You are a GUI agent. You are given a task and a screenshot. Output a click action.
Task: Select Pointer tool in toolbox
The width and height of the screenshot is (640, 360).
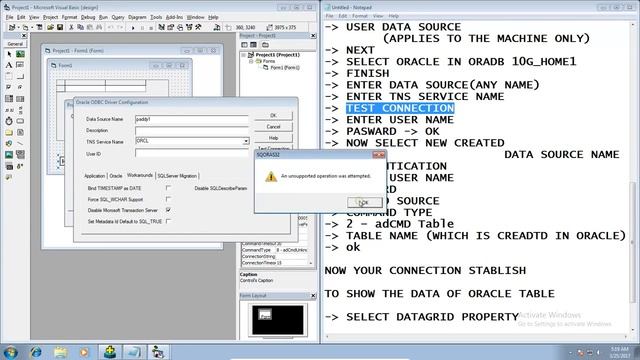(x=9, y=54)
